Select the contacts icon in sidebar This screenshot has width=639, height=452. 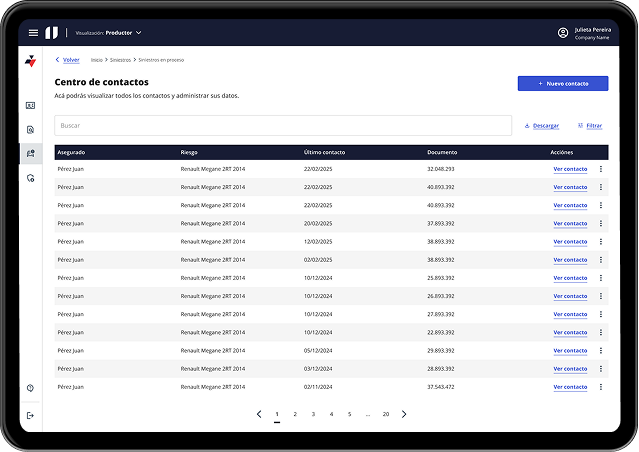point(30,153)
